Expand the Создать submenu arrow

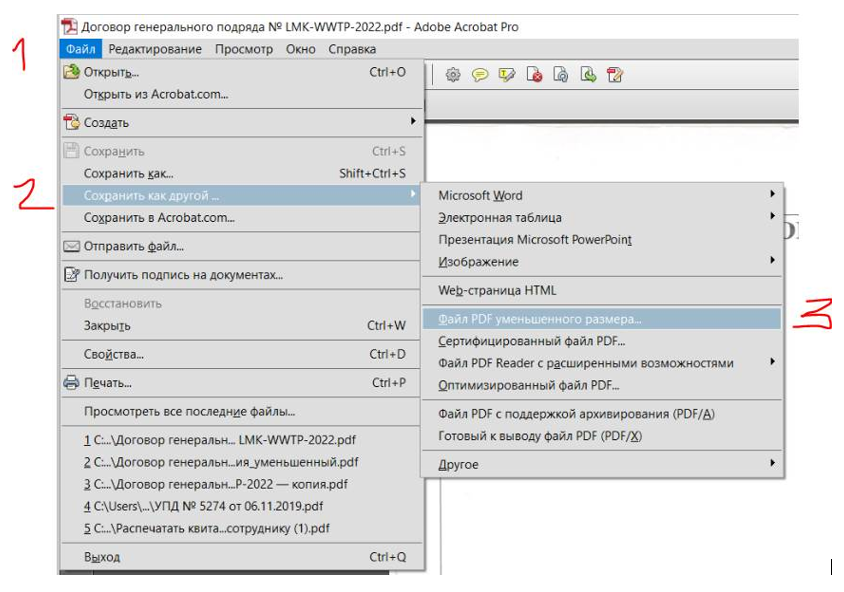(413, 121)
